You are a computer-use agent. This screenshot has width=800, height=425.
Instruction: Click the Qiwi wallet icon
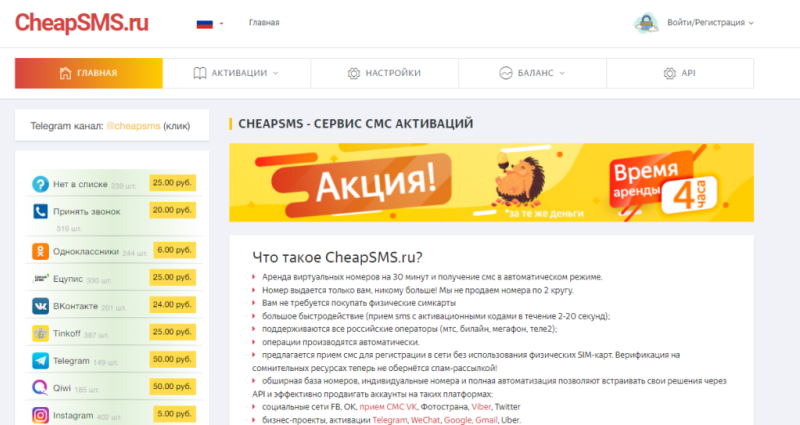[40, 388]
